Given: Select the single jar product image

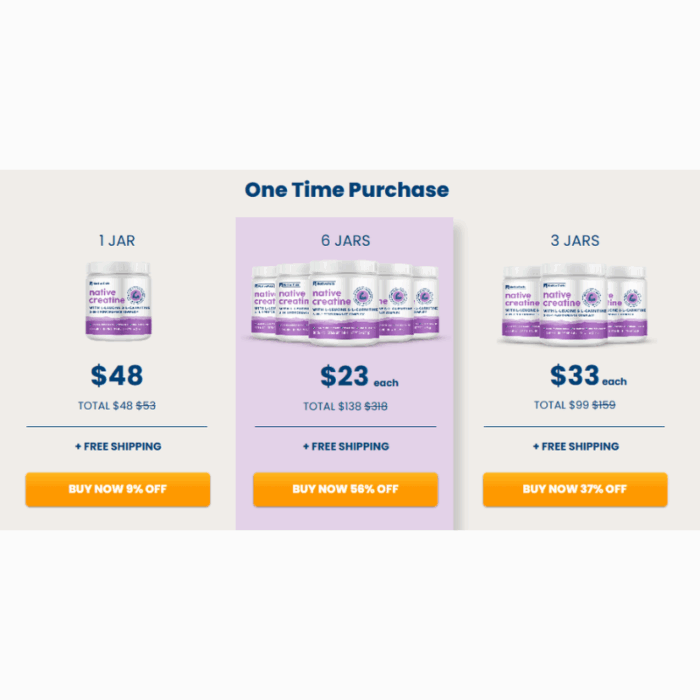Looking at the screenshot, I should (x=118, y=301).
